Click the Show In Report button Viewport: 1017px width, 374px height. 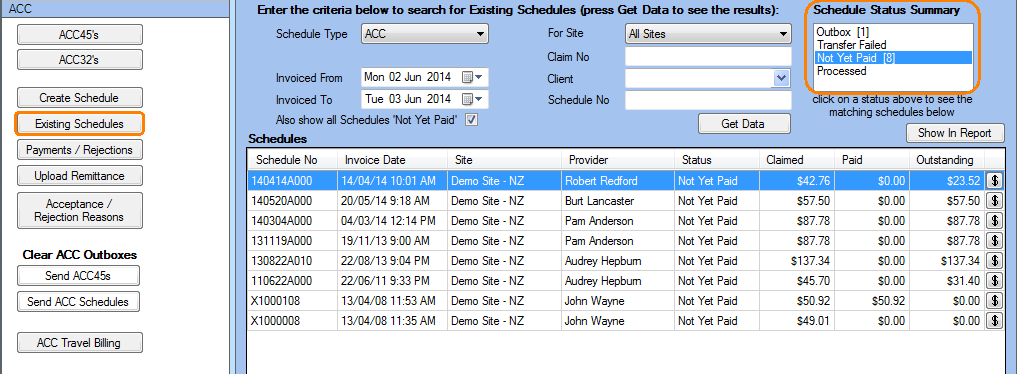(955, 133)
